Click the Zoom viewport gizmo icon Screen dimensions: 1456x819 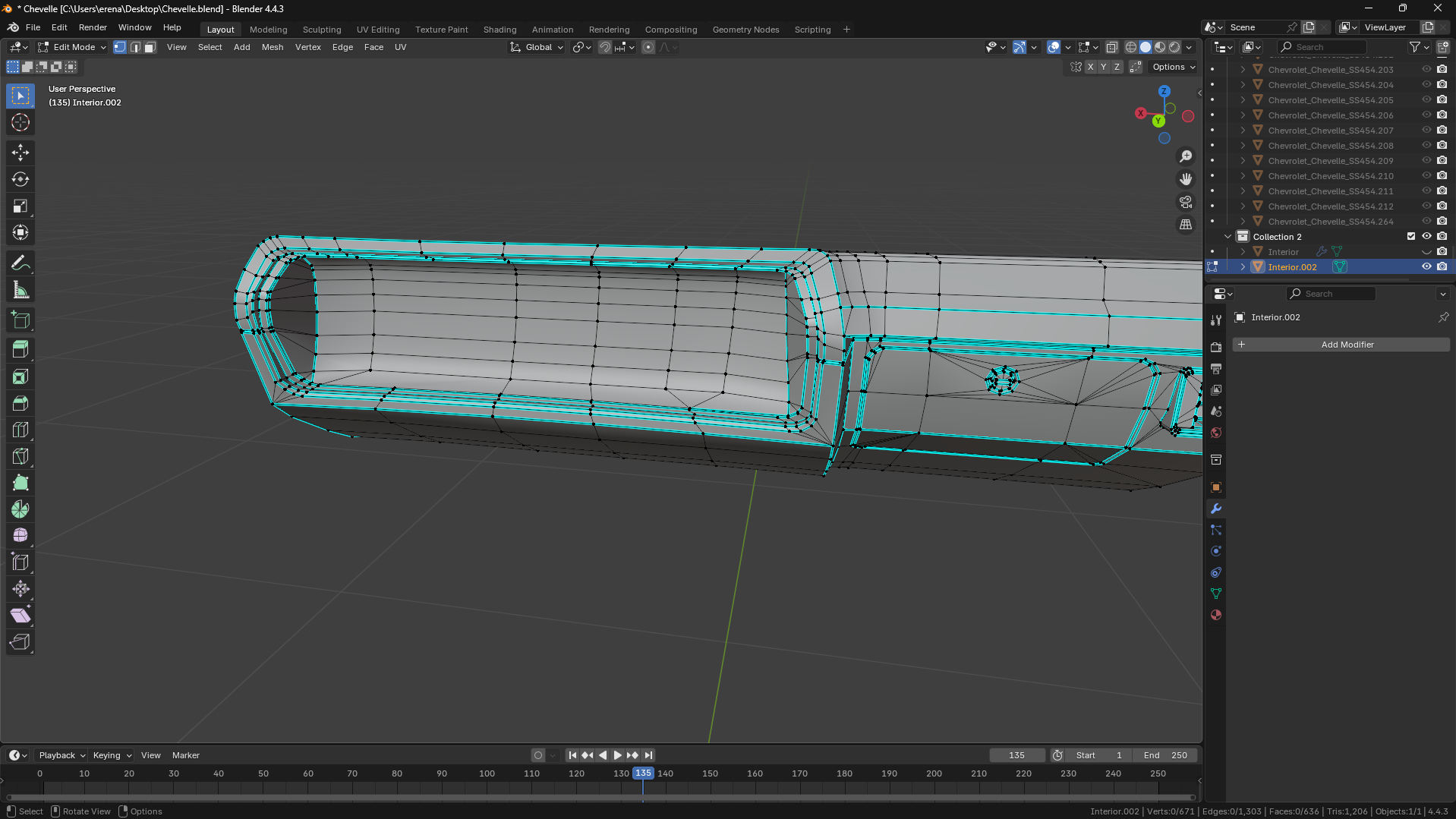click(x=1185, y=156)
